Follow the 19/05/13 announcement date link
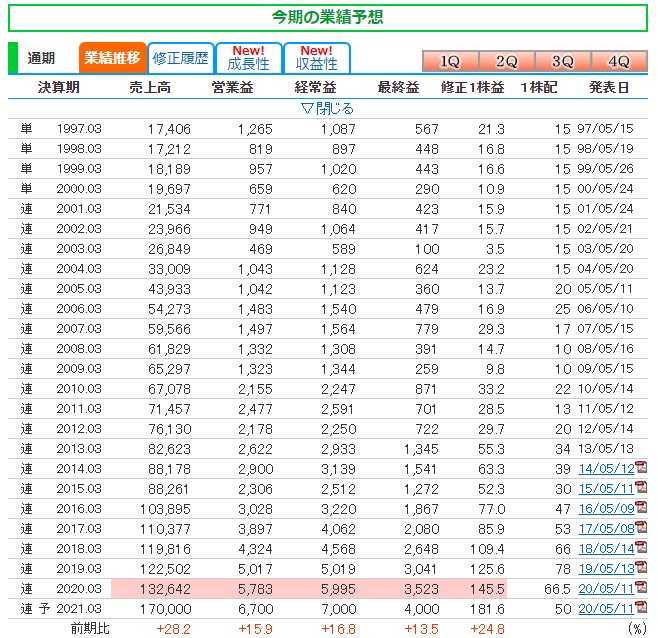This screenshot has height=638, width=658. point(606,568)
